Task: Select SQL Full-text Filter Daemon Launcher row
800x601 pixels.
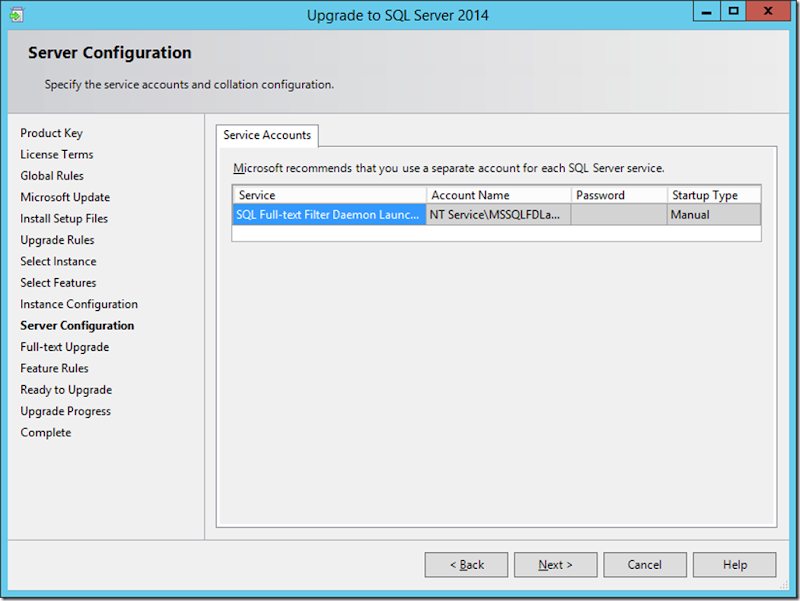Action: click(x=496, y=215)
